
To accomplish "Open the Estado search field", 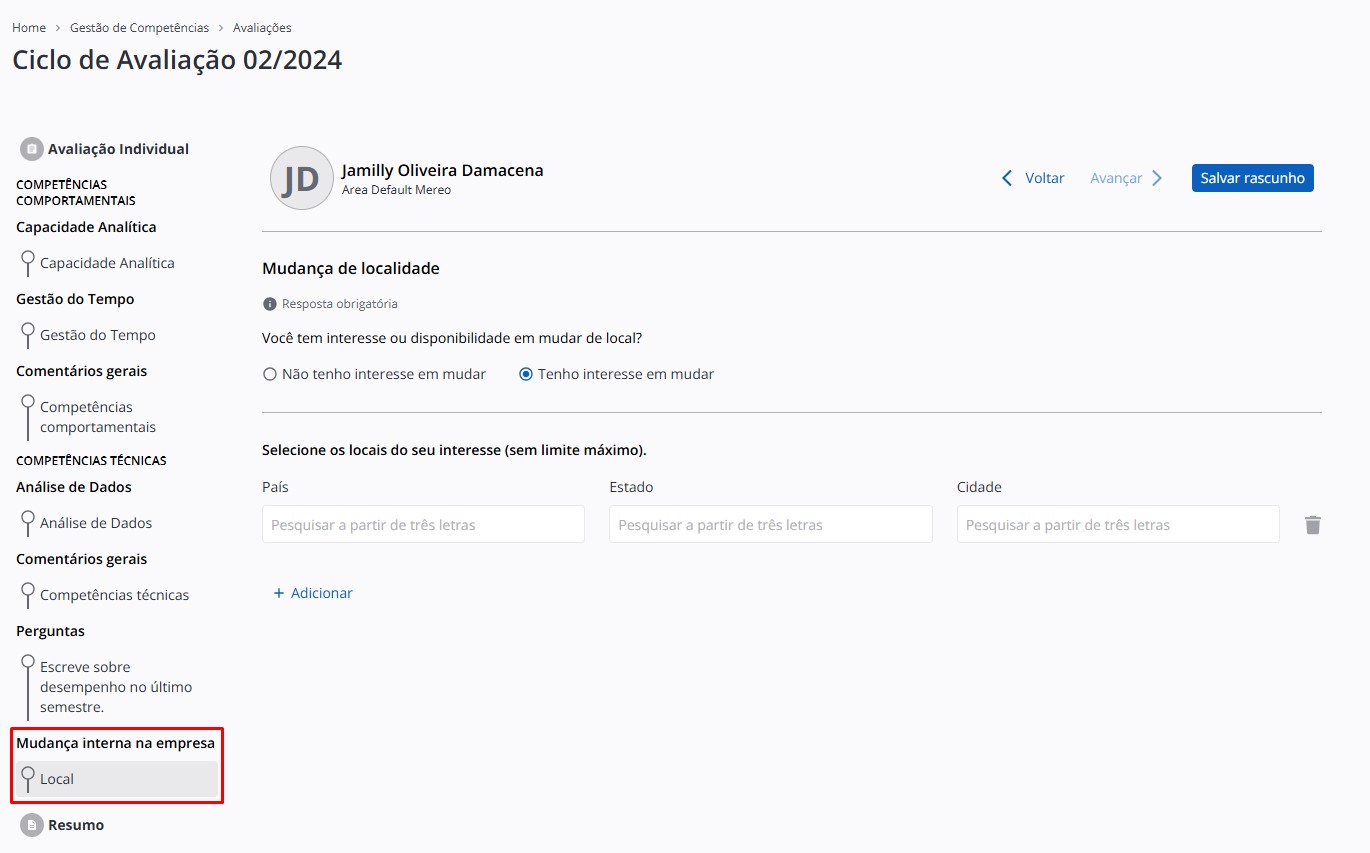I will pyautogui.click(x=770, y=525).
